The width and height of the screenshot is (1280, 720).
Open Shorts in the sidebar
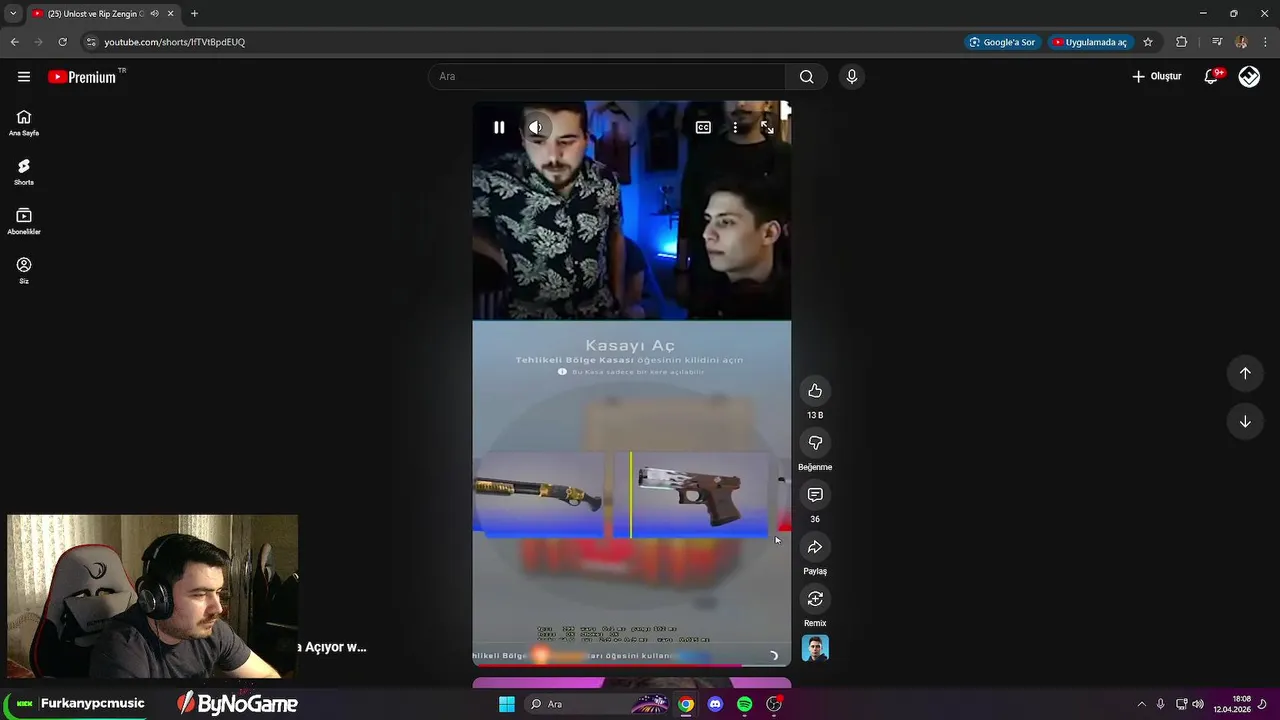click(24, 172)
